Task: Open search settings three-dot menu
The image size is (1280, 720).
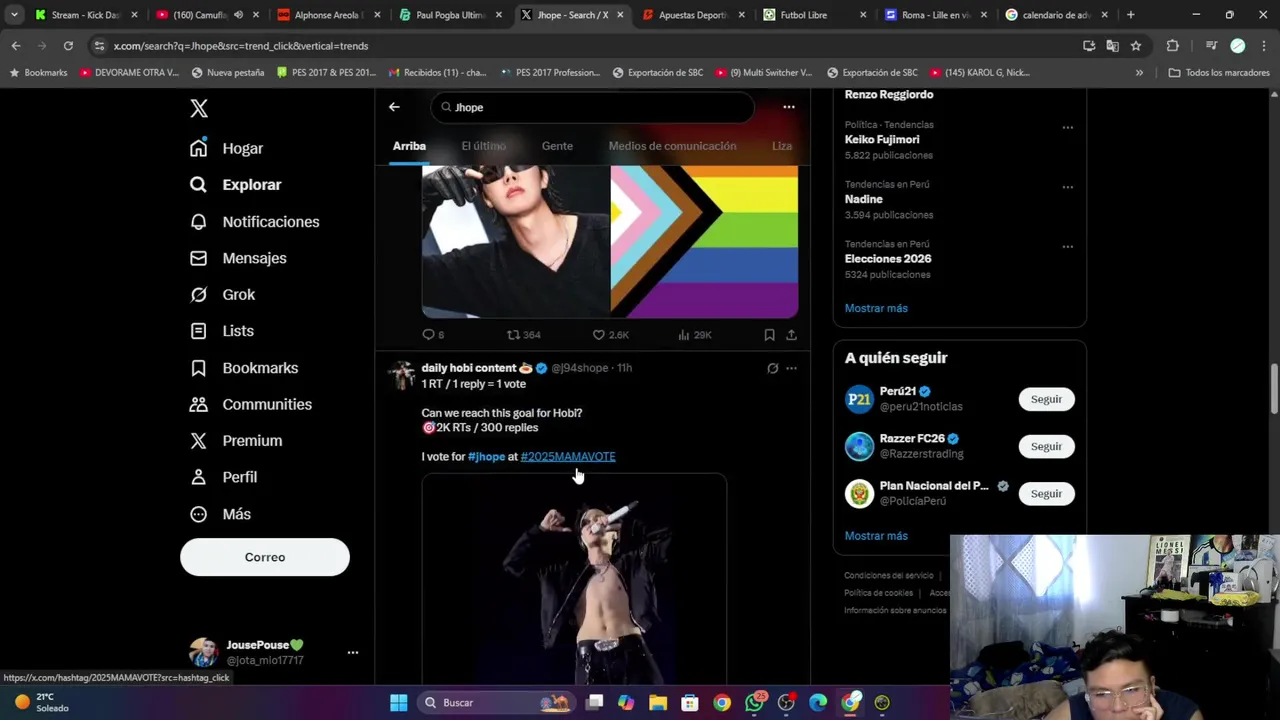Action: (789, 107)
